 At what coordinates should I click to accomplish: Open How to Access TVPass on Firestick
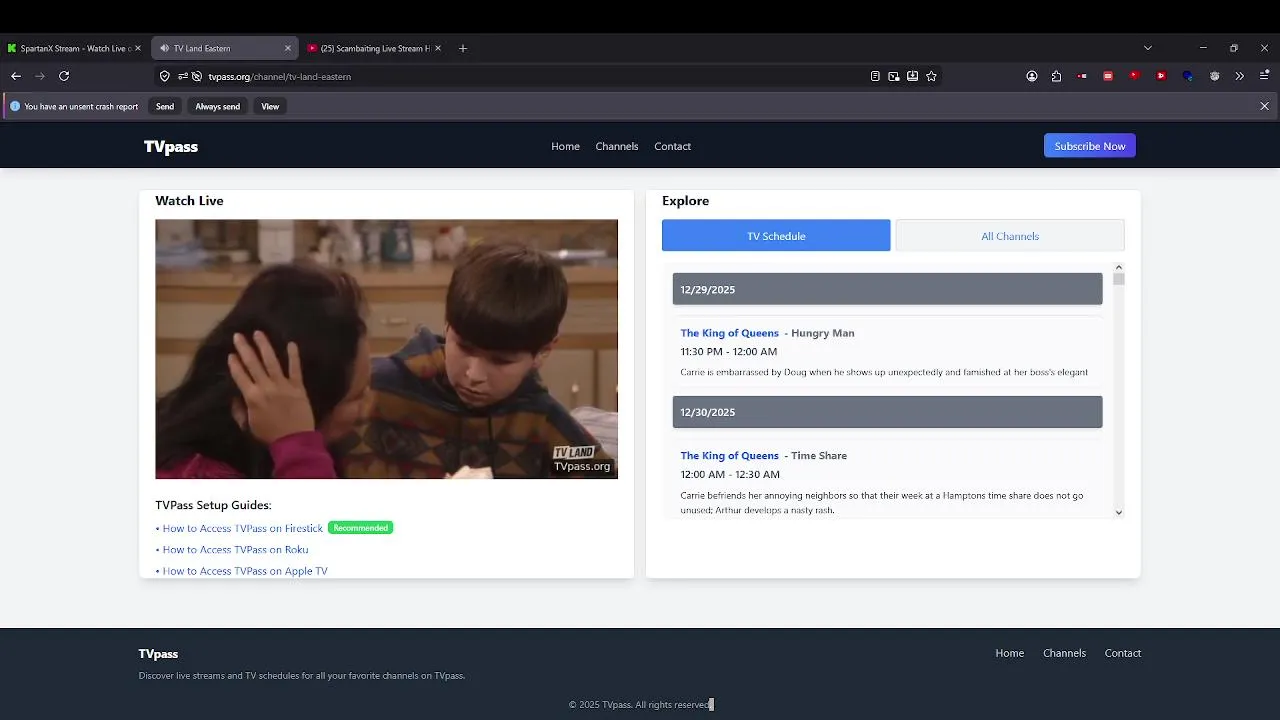coord(243,528)
